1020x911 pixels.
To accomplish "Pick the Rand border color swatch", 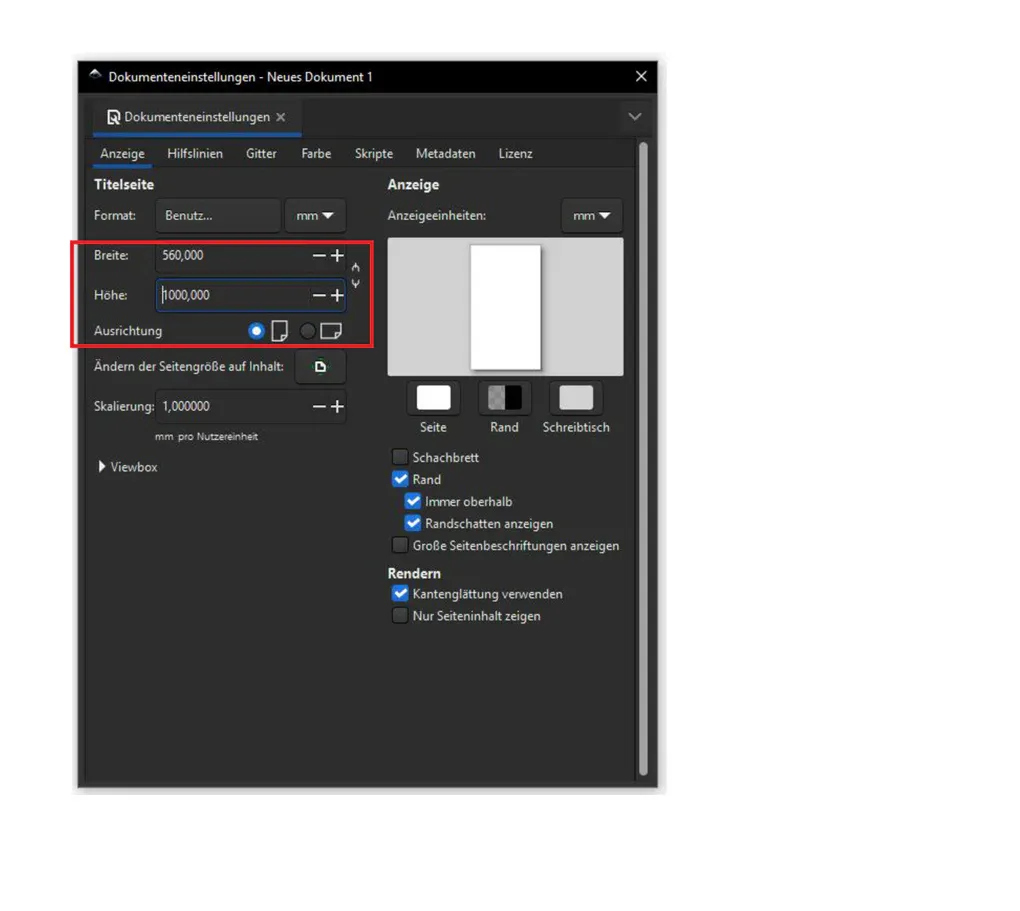I will click(505, 398).
